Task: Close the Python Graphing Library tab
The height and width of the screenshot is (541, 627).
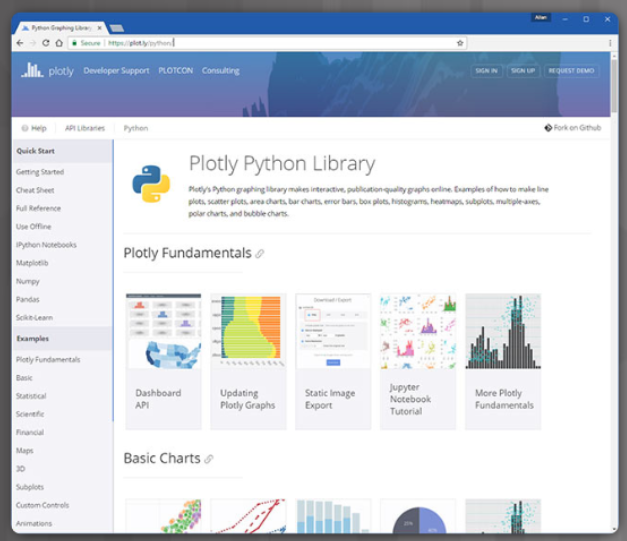Action: (x=99, y=28)
